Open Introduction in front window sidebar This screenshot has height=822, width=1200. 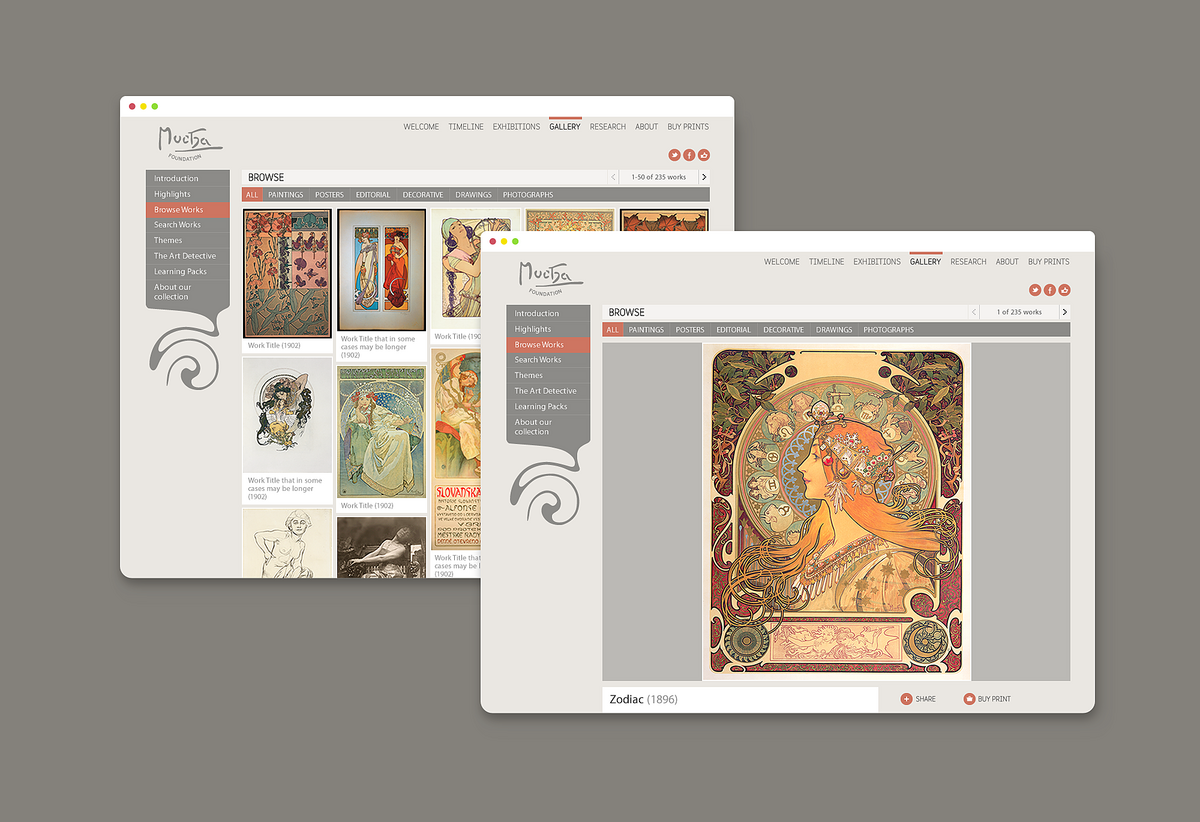[548, 313]
